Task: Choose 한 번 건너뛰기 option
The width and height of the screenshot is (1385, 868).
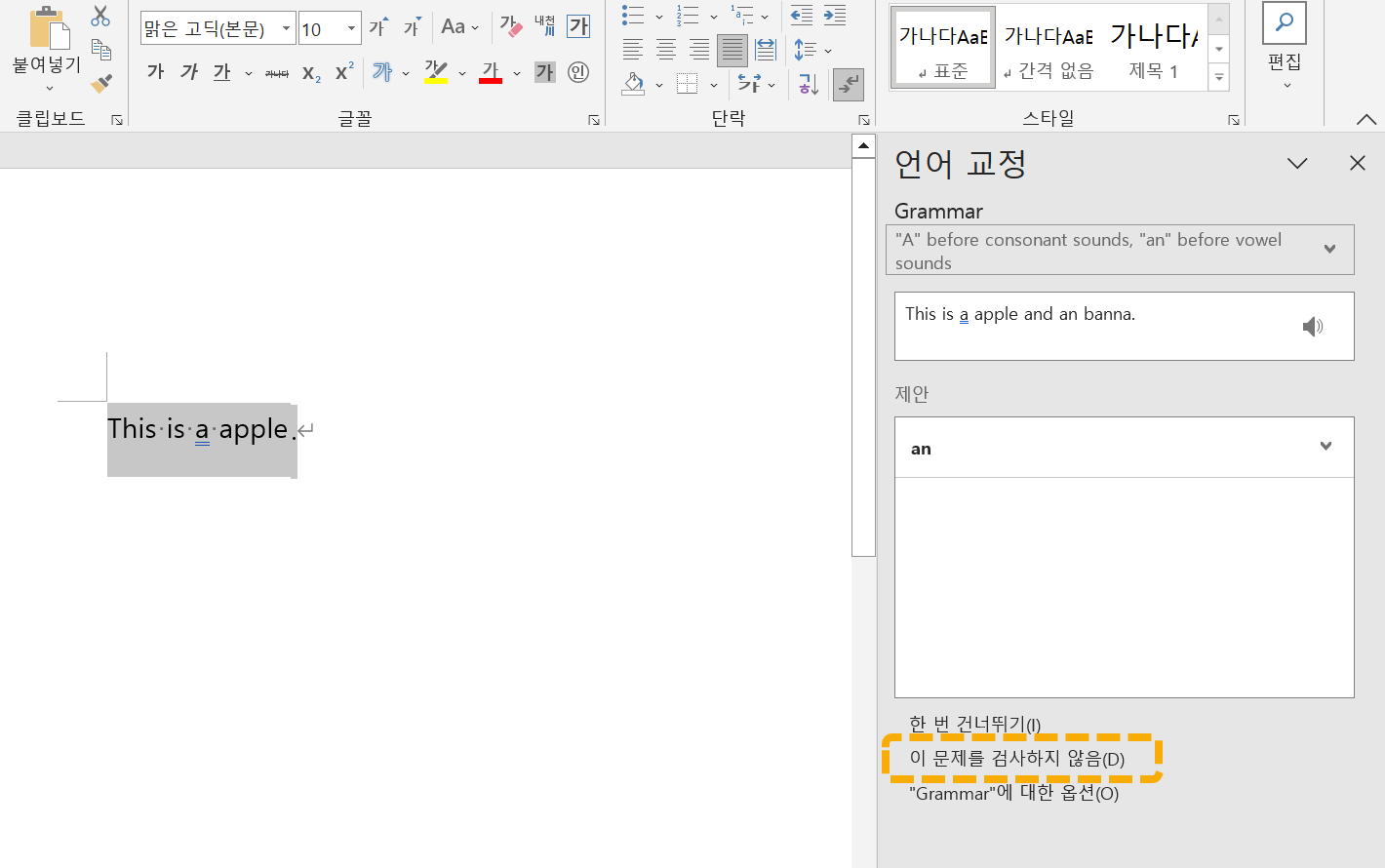Action: pos(975,724)
